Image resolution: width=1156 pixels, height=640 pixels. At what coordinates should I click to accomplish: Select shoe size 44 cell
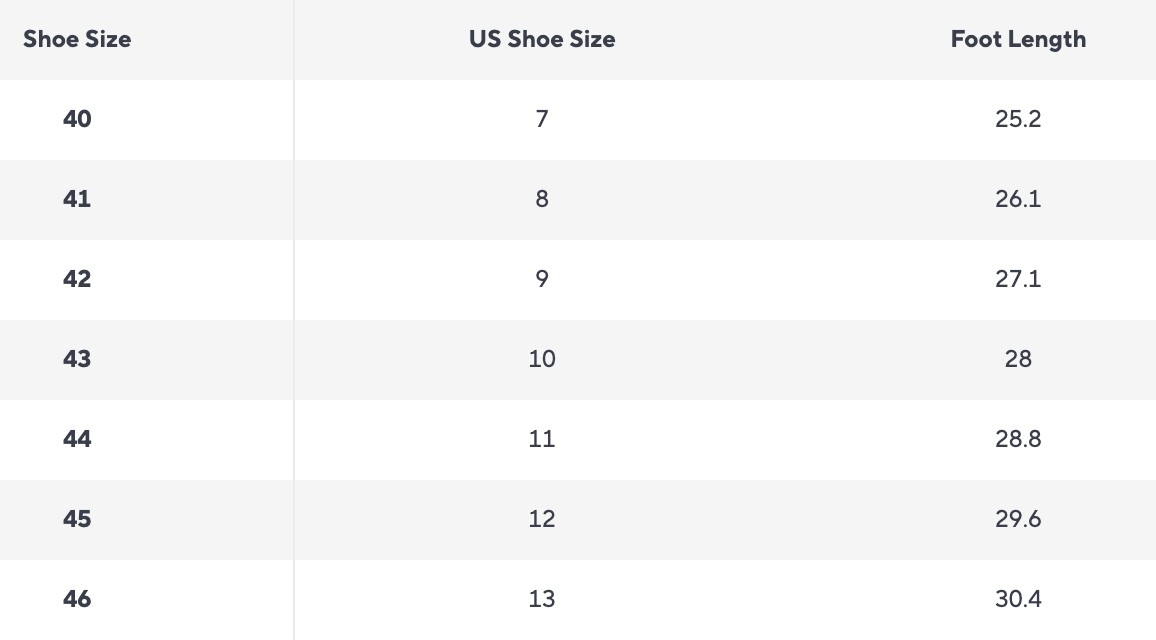point(77,439)
